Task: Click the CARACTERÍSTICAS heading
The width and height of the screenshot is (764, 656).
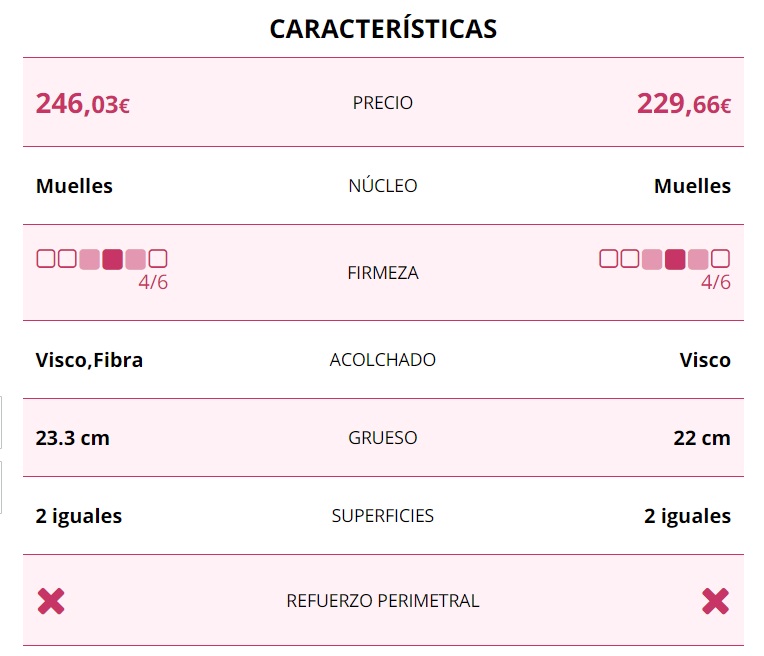Action: point(383,29)
